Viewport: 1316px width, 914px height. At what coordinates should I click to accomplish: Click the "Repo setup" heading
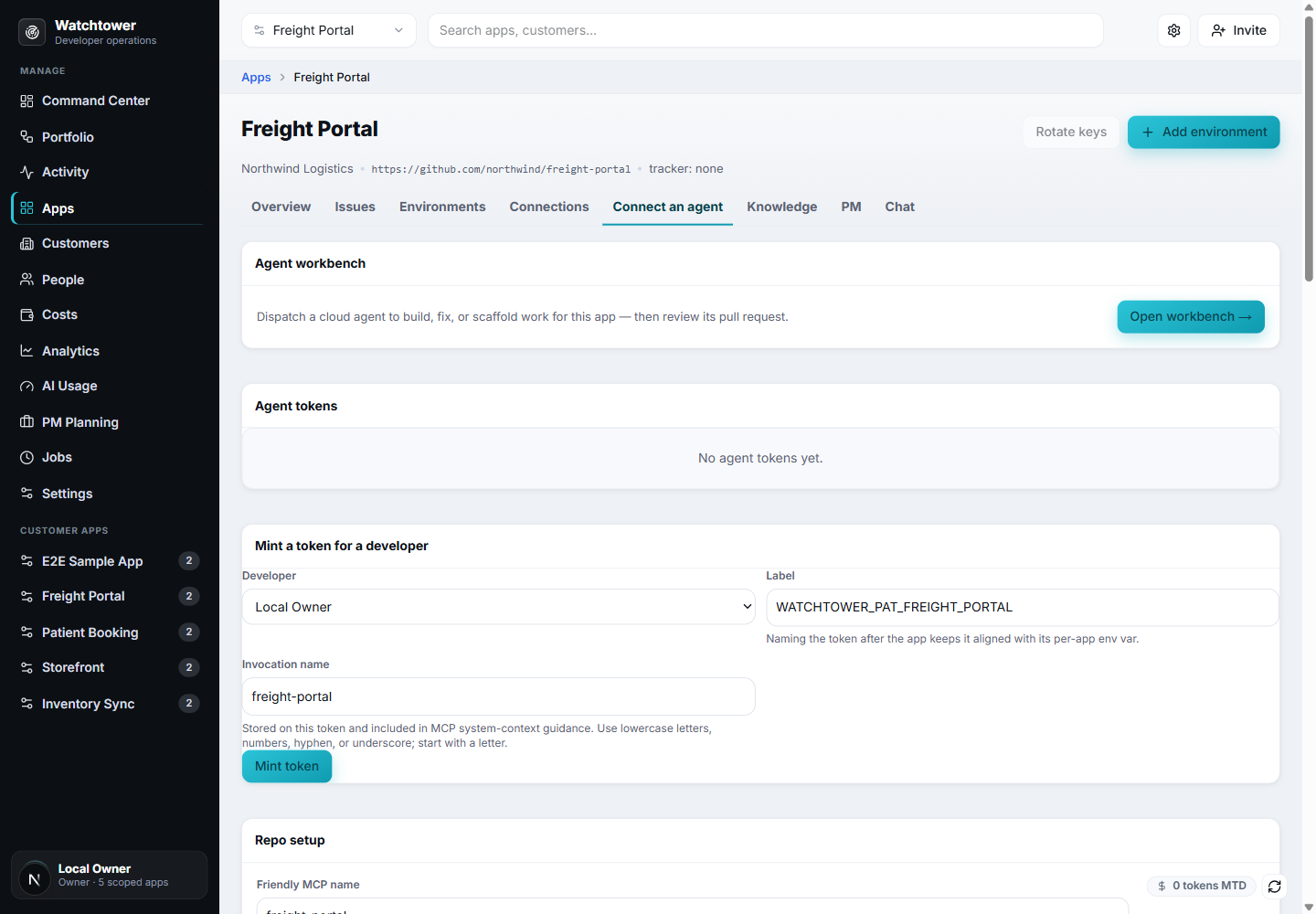(x=290, y=840)
